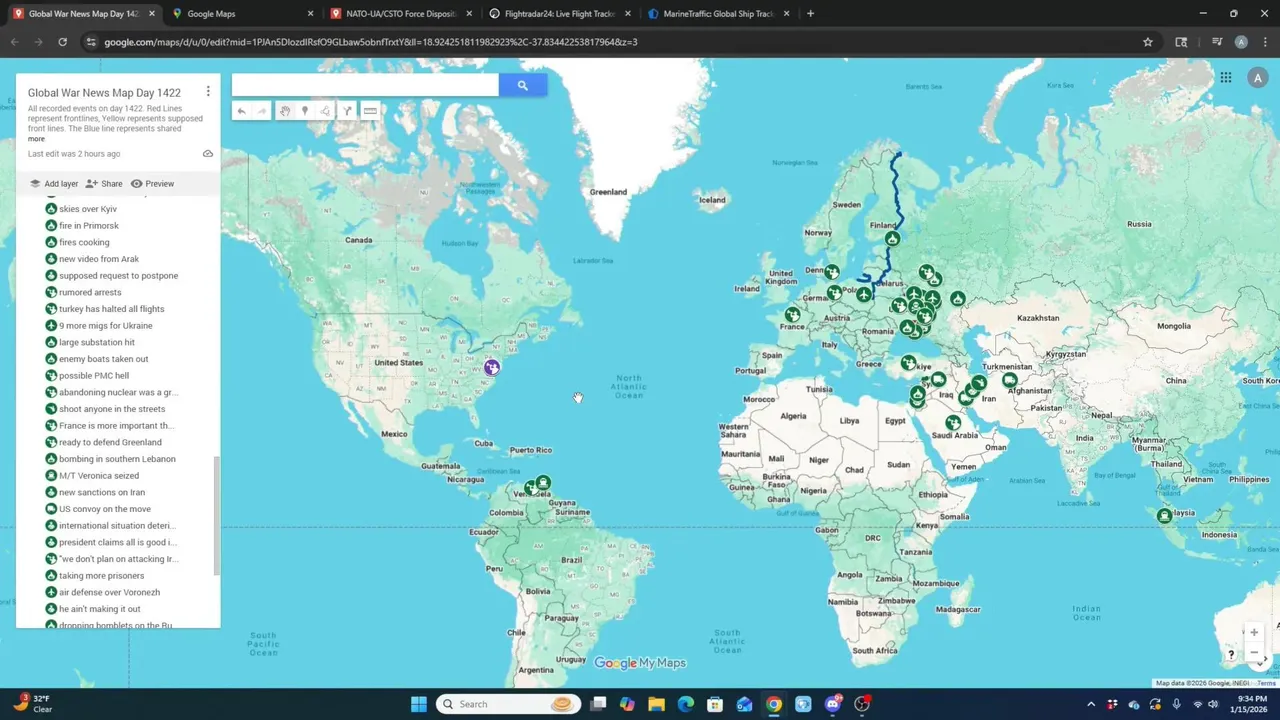Zoom in on the map
Screen dimensions: 1280x720
[1254, 632]
